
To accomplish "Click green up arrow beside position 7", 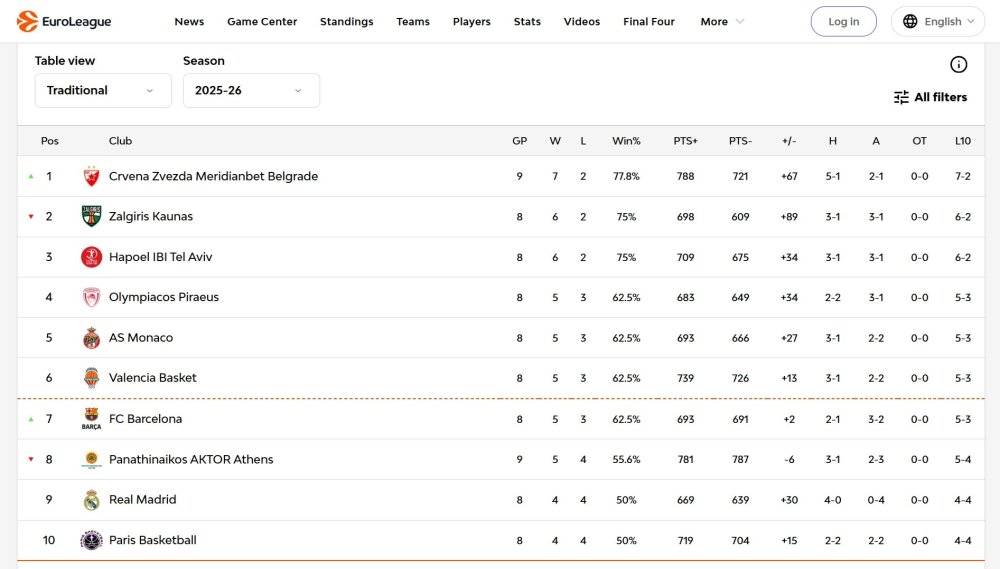I will click(x=31, y=419).
